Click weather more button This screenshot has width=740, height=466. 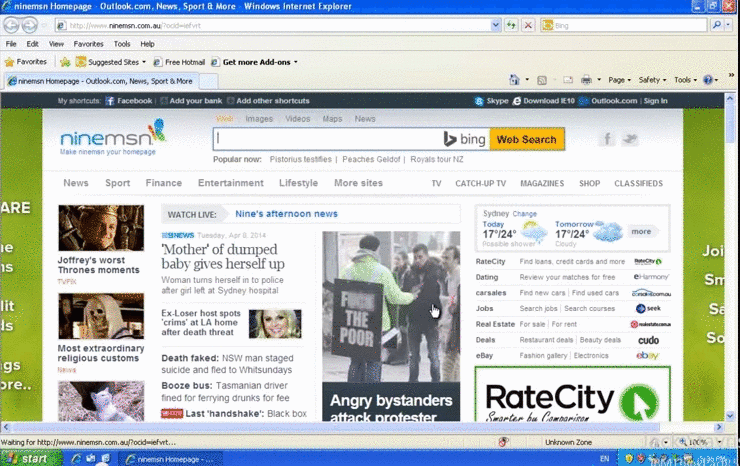641,231
